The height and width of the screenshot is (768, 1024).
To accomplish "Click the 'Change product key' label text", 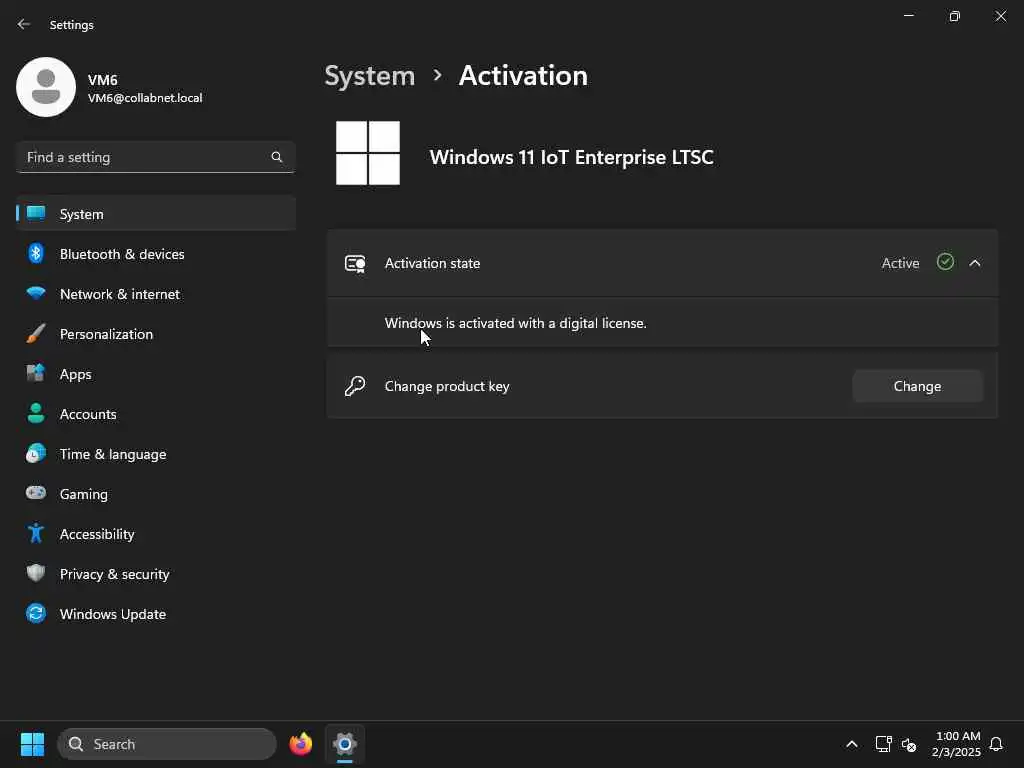I will (447, 387).
